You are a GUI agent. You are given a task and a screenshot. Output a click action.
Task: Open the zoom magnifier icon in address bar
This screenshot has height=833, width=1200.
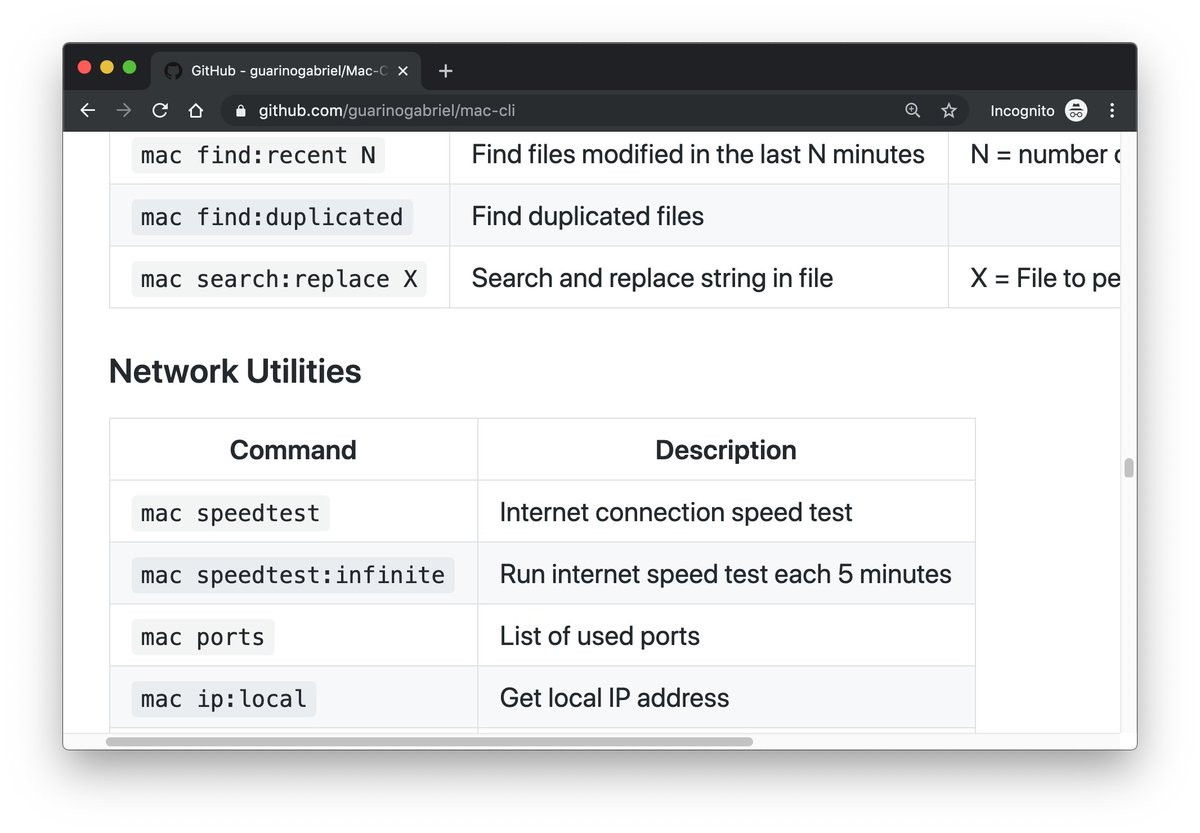coord(912,111)
